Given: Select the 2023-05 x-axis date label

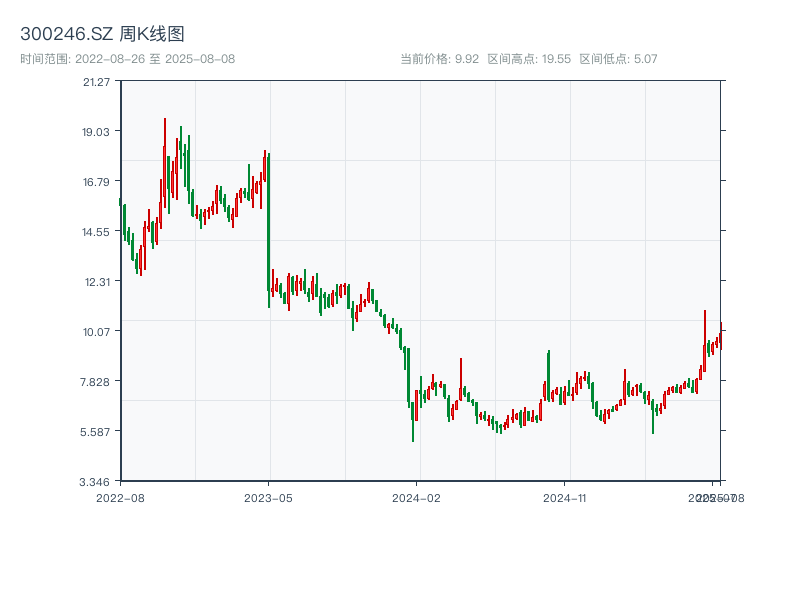Looking at the screenshot, I should click(269, 497).
